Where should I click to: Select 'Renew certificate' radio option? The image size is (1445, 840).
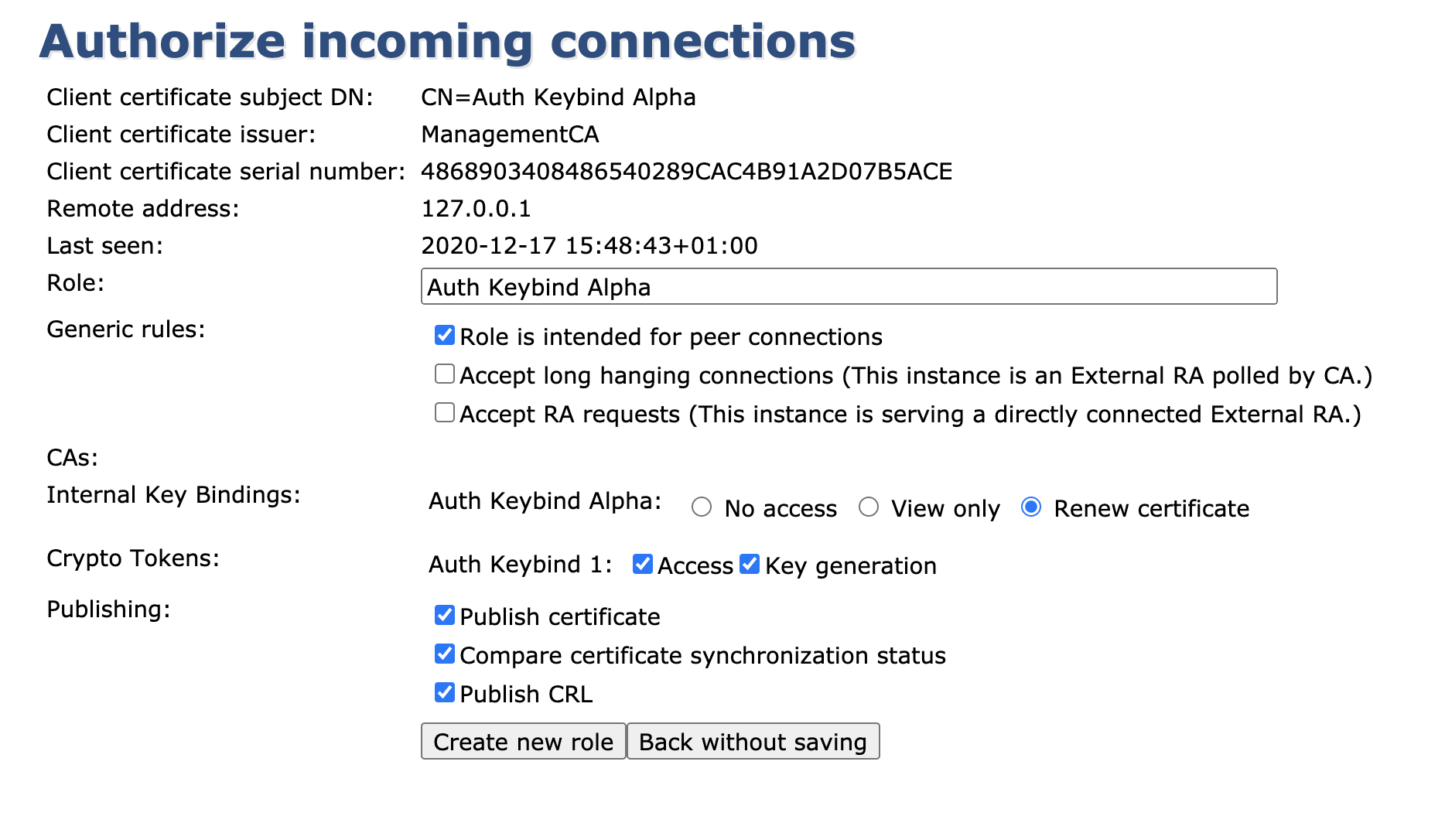point(1031,507)
